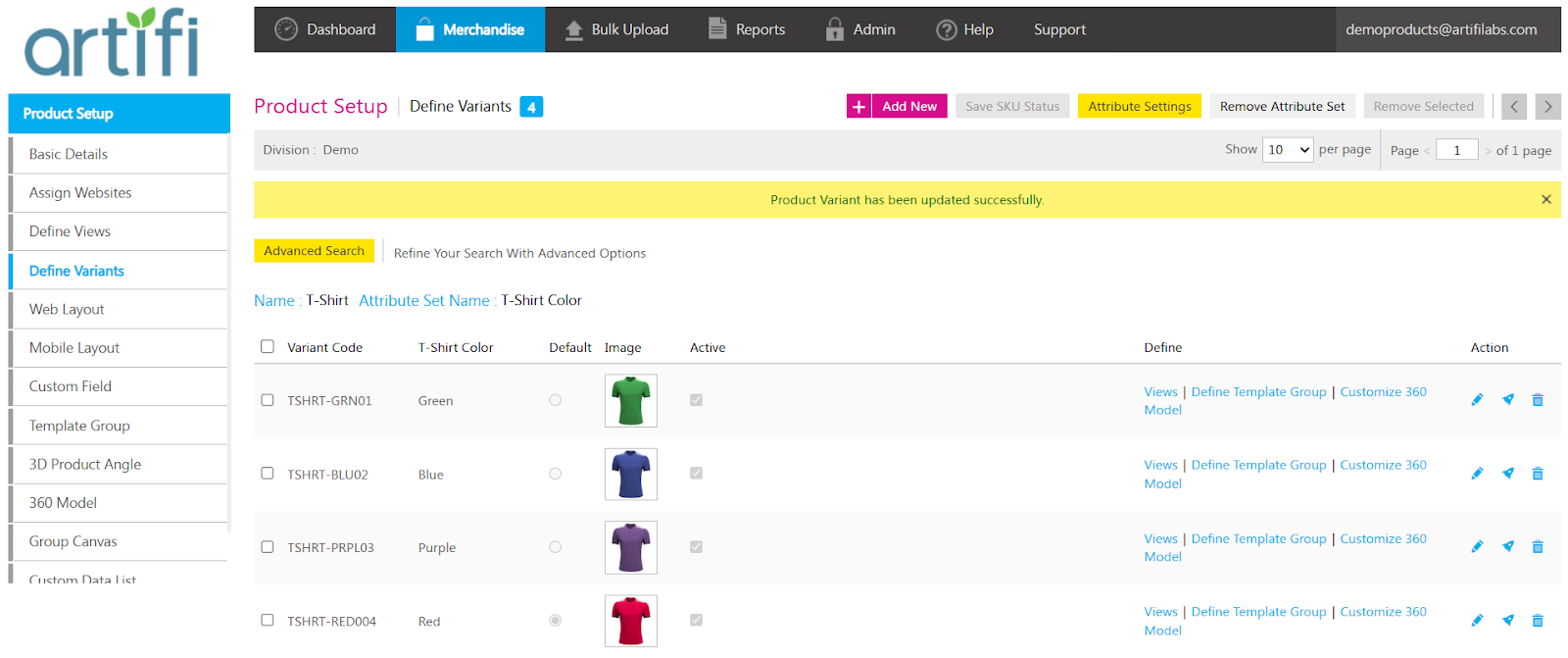The image size is (1568, 658).
Task: Click the plus icon beside Add New
Action: (x=858, y=106)
